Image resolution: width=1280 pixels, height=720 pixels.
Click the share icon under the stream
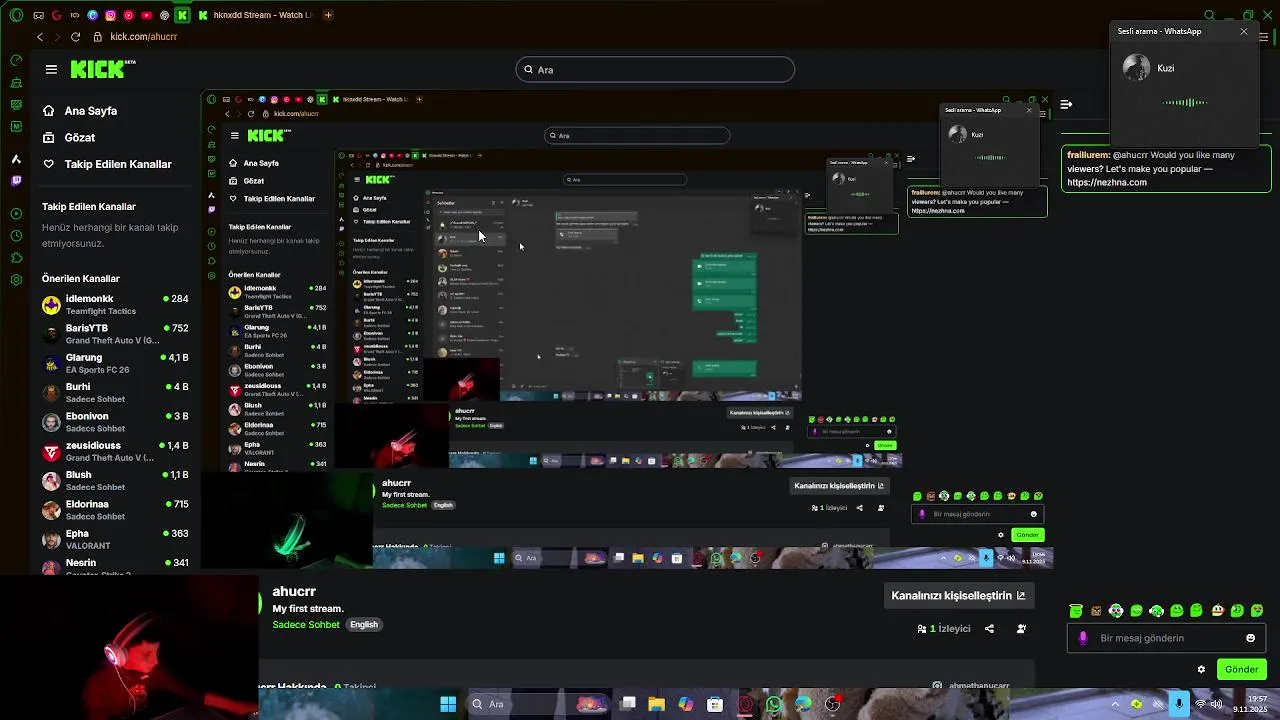click(x=989, y=629)
